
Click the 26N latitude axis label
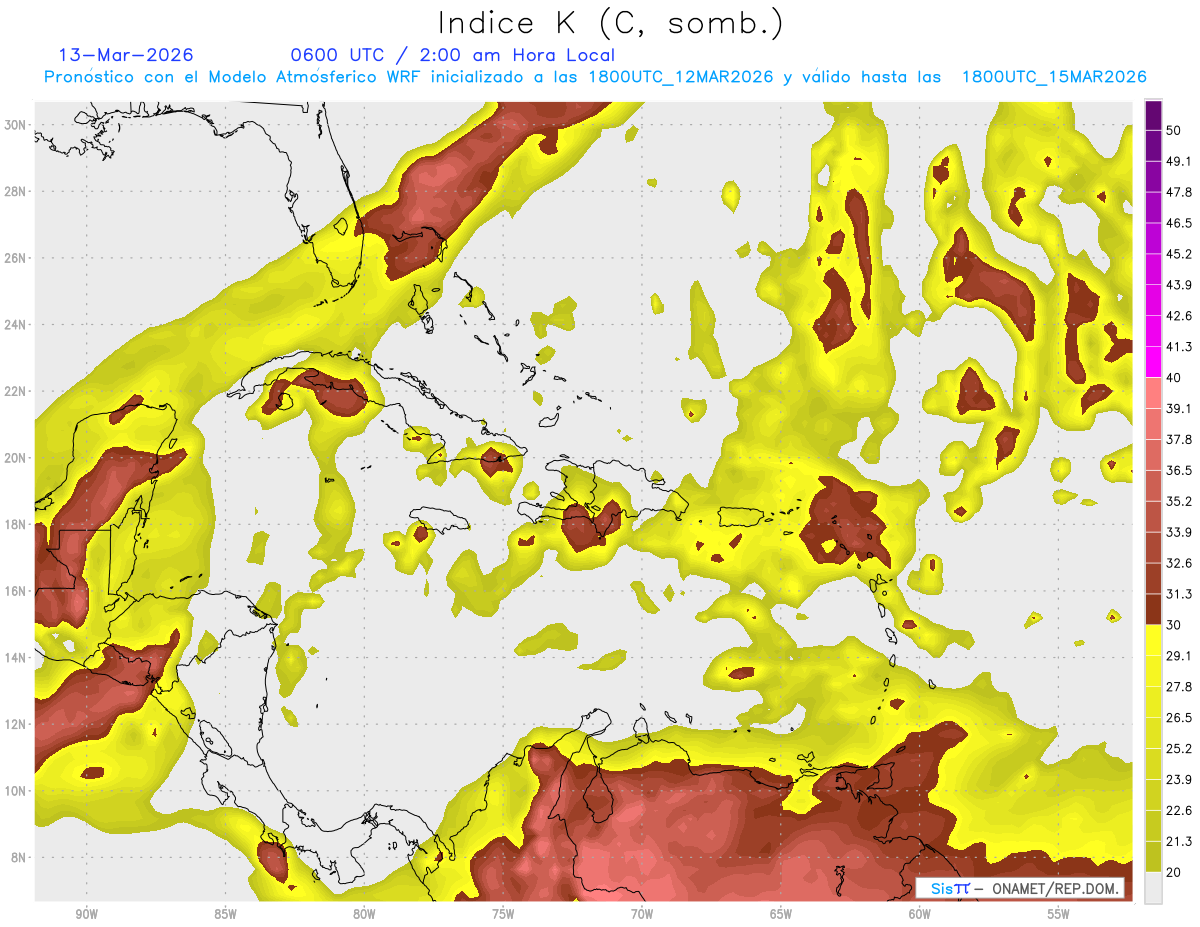16,258
